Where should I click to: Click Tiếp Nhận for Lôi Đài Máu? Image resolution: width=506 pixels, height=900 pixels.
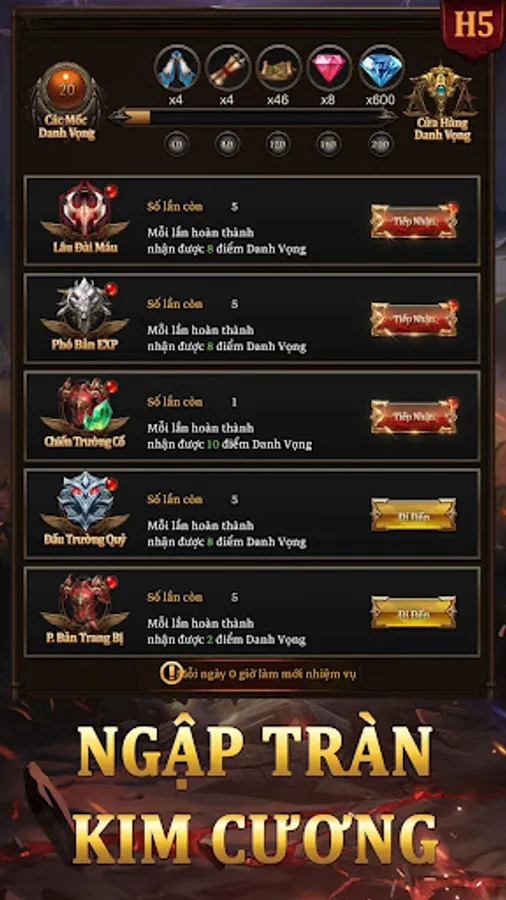pyautogui.click(x=414, y=221)
